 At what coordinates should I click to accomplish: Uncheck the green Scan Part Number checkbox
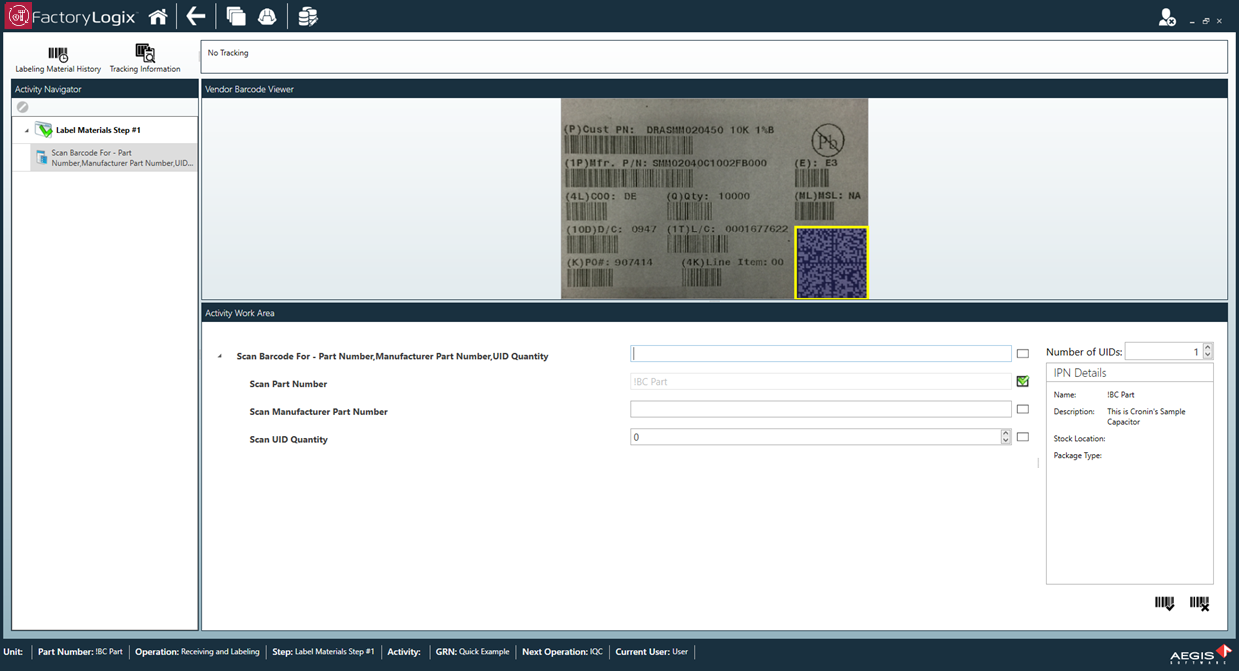tap(1022, 381)
